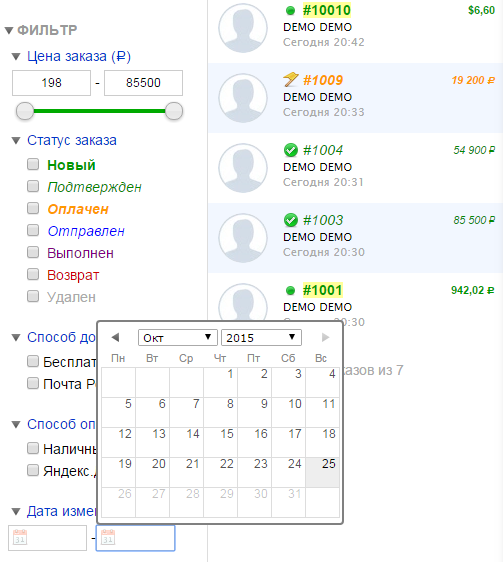
Task: Check the Выполнен status filter
Action: (x=33, y=252)
